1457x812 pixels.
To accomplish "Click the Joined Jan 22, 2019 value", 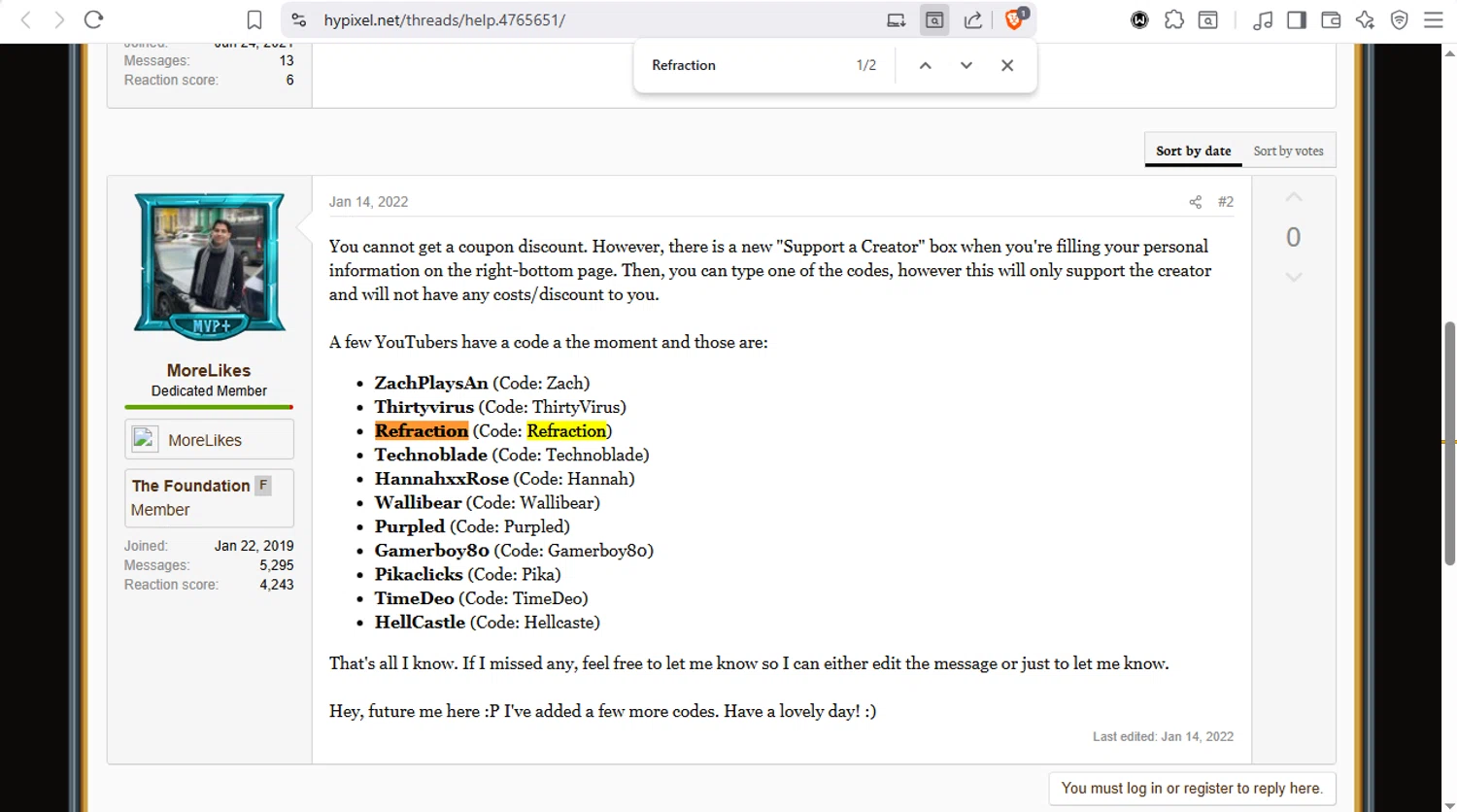I will click(254, 546).
